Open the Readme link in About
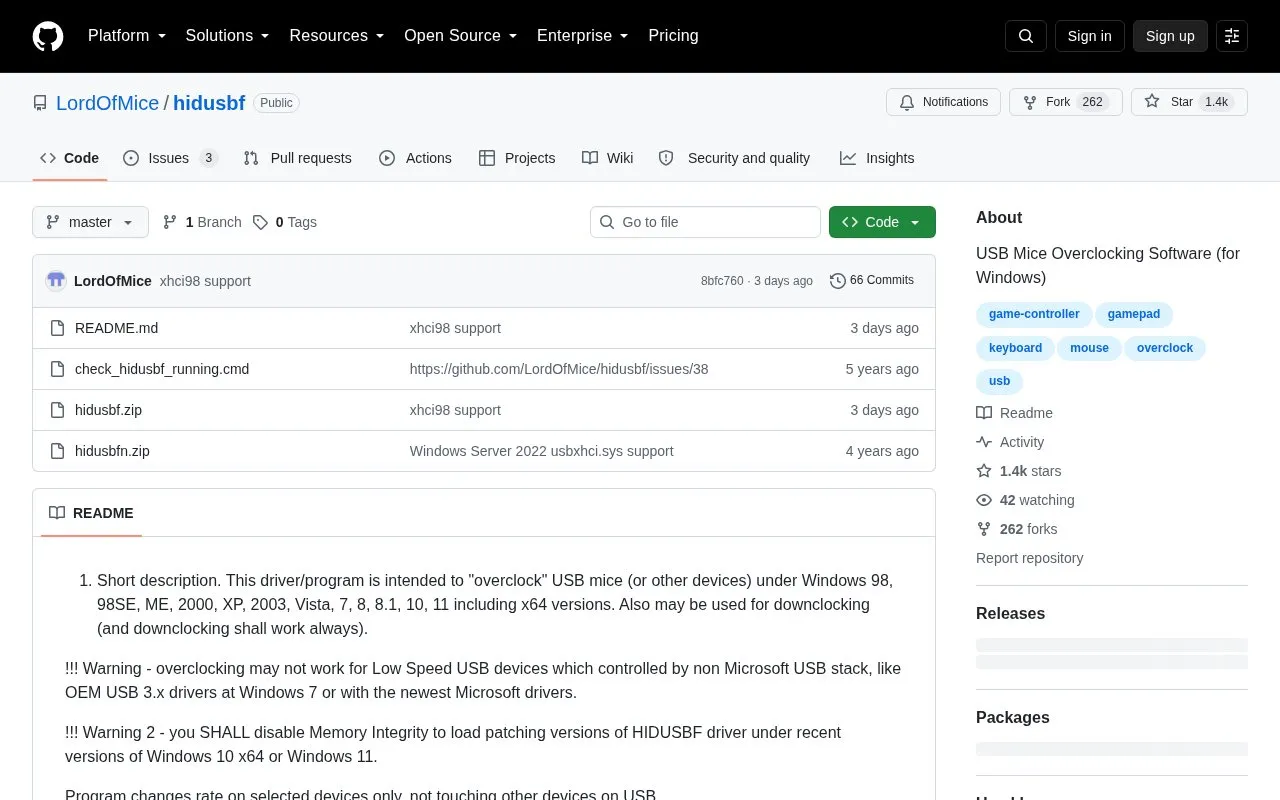Screen dimensions: 1280x800 [x=1014, y=413]
